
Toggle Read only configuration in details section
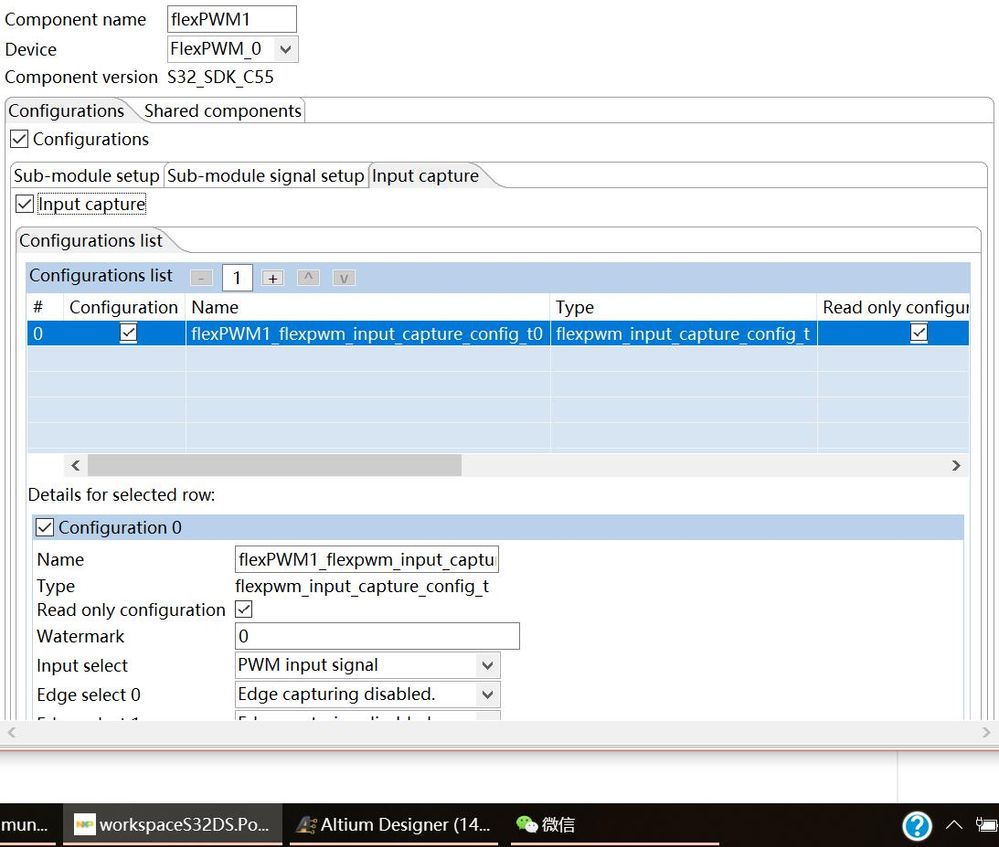243,609
